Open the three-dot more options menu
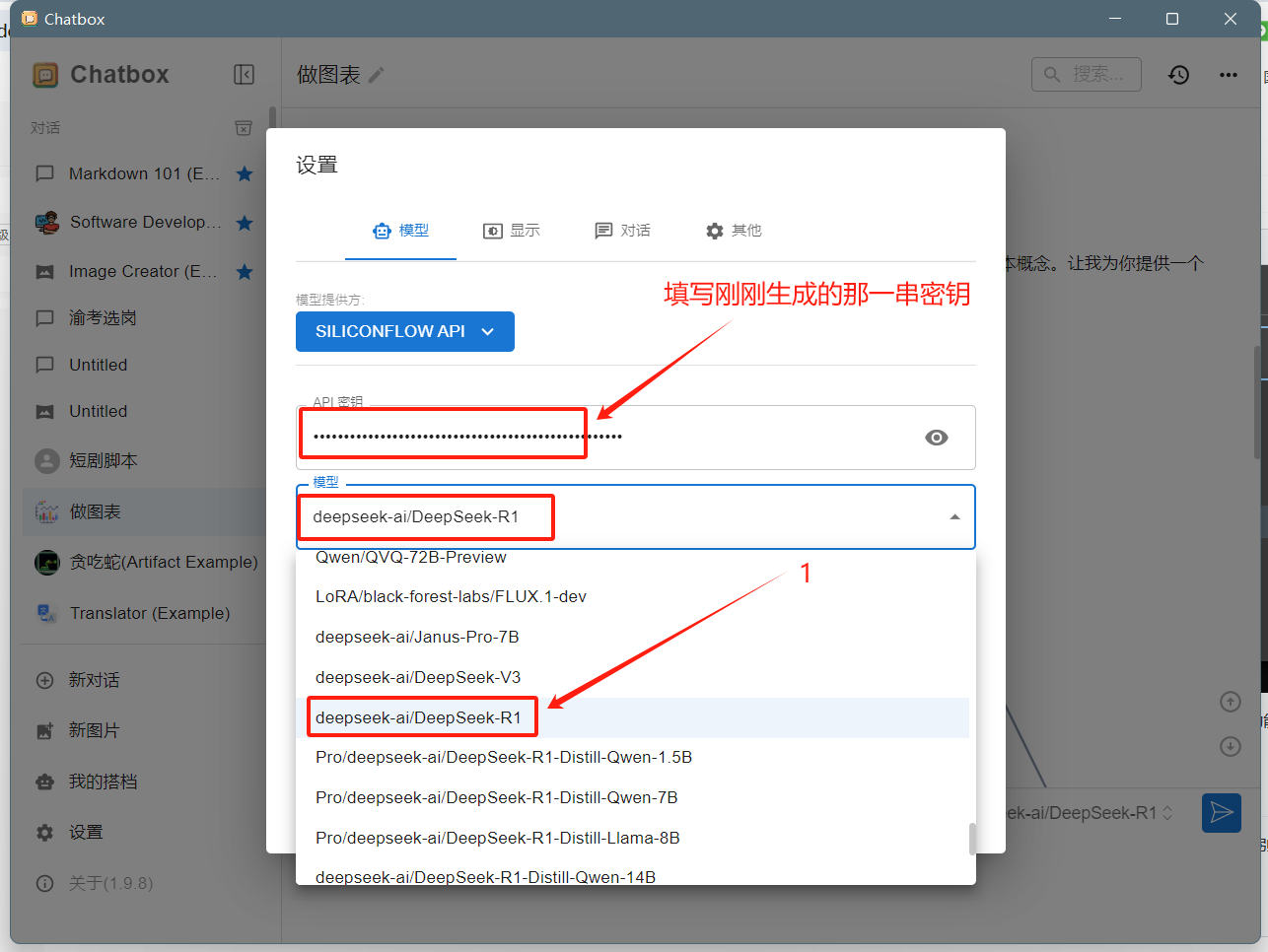 point(1228,75)
